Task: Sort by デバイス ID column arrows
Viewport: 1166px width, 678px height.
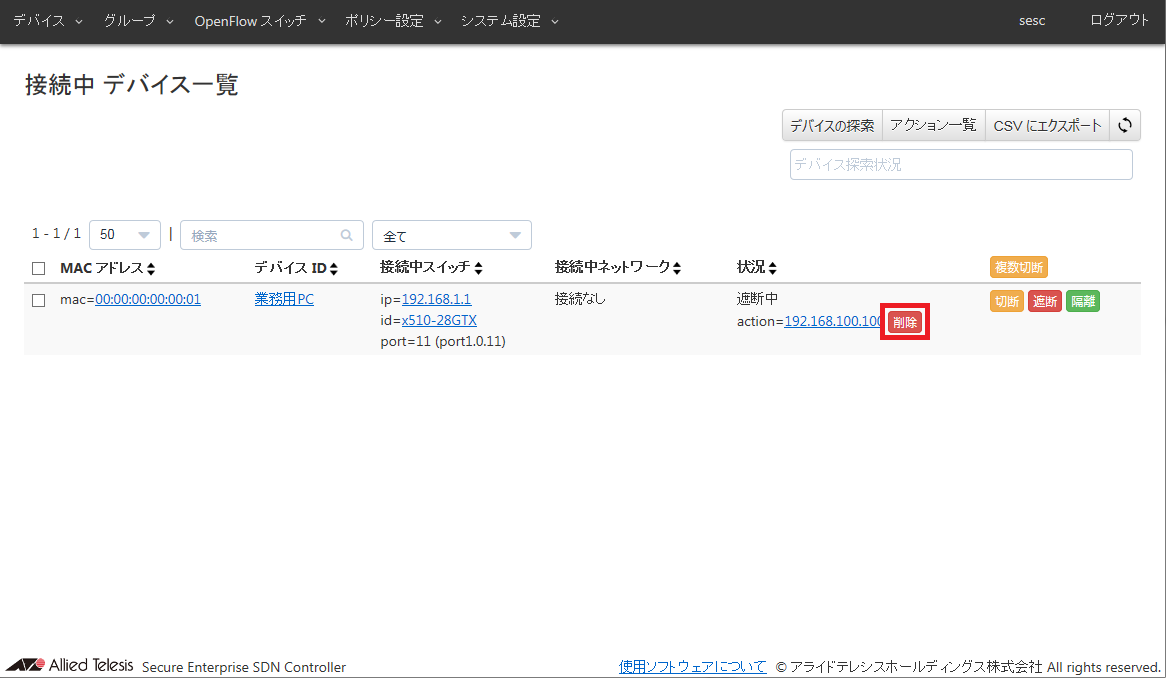Action: tap(334, 269)
